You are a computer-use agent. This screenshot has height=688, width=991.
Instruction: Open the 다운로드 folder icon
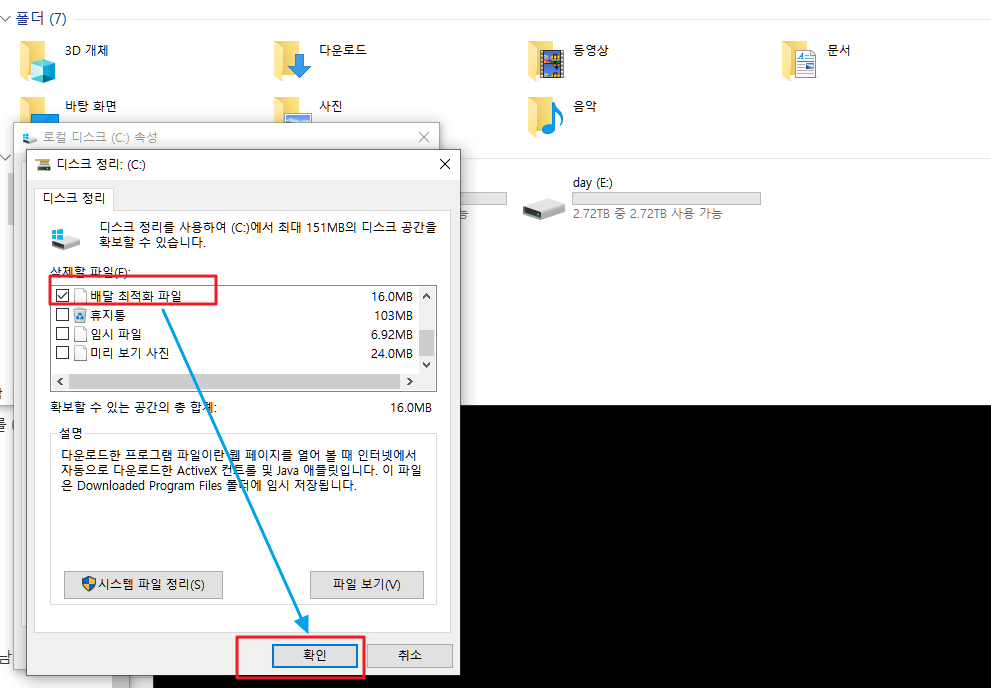point(292,61)
